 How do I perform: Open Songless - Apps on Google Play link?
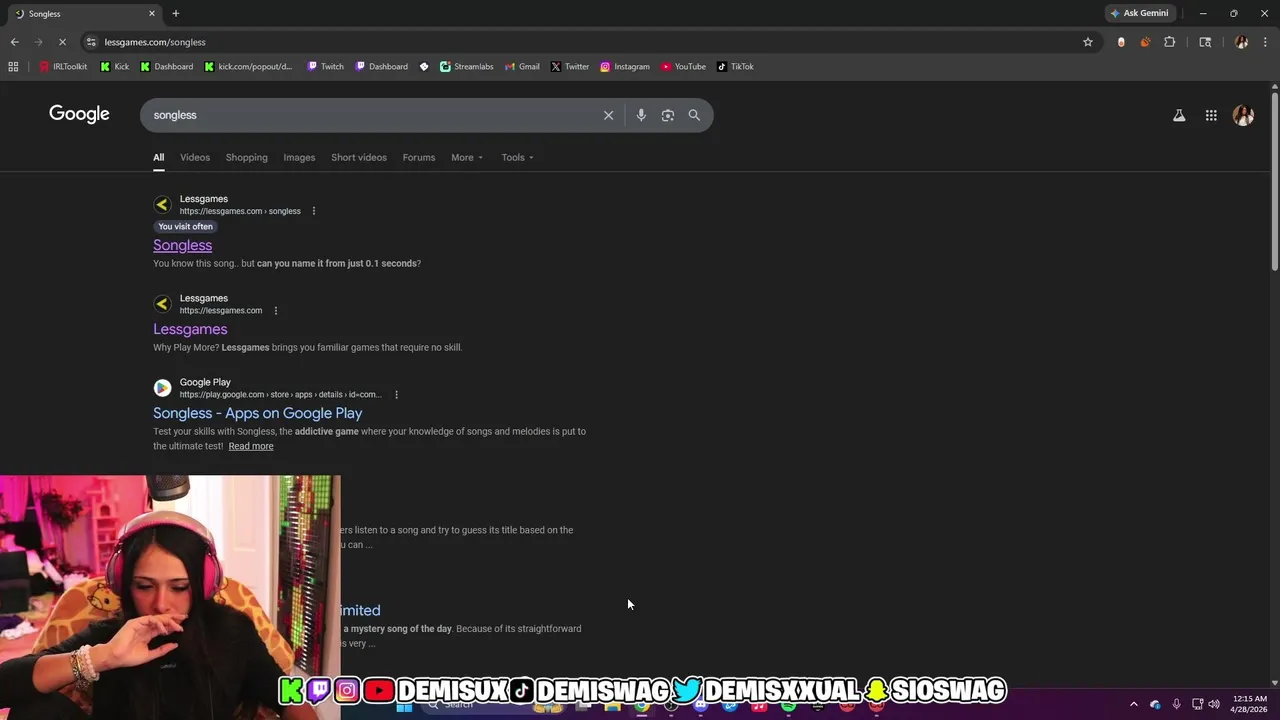(257, 413)
